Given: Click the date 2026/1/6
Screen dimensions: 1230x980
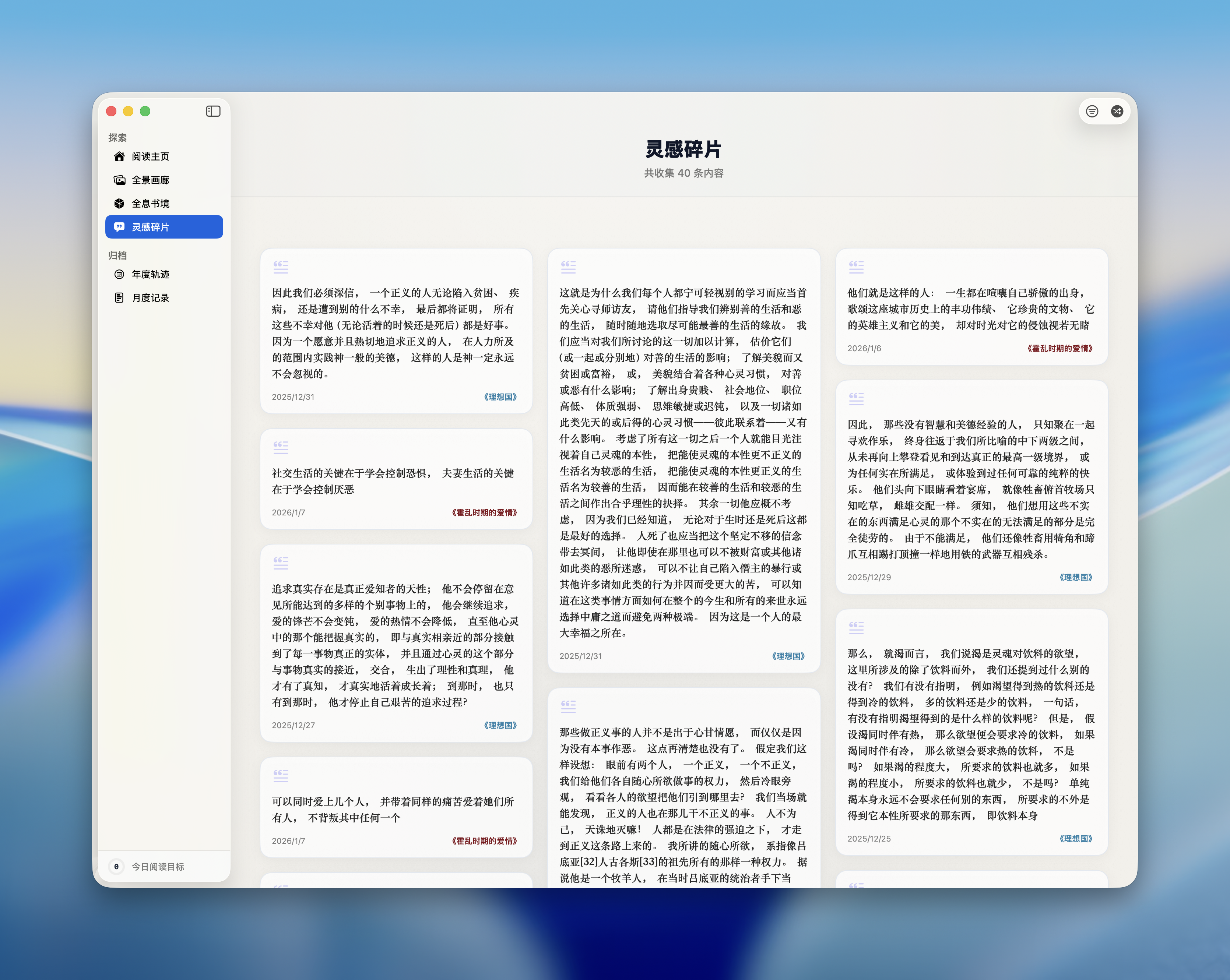Looking at the screenshot, I should pos(864,349).
